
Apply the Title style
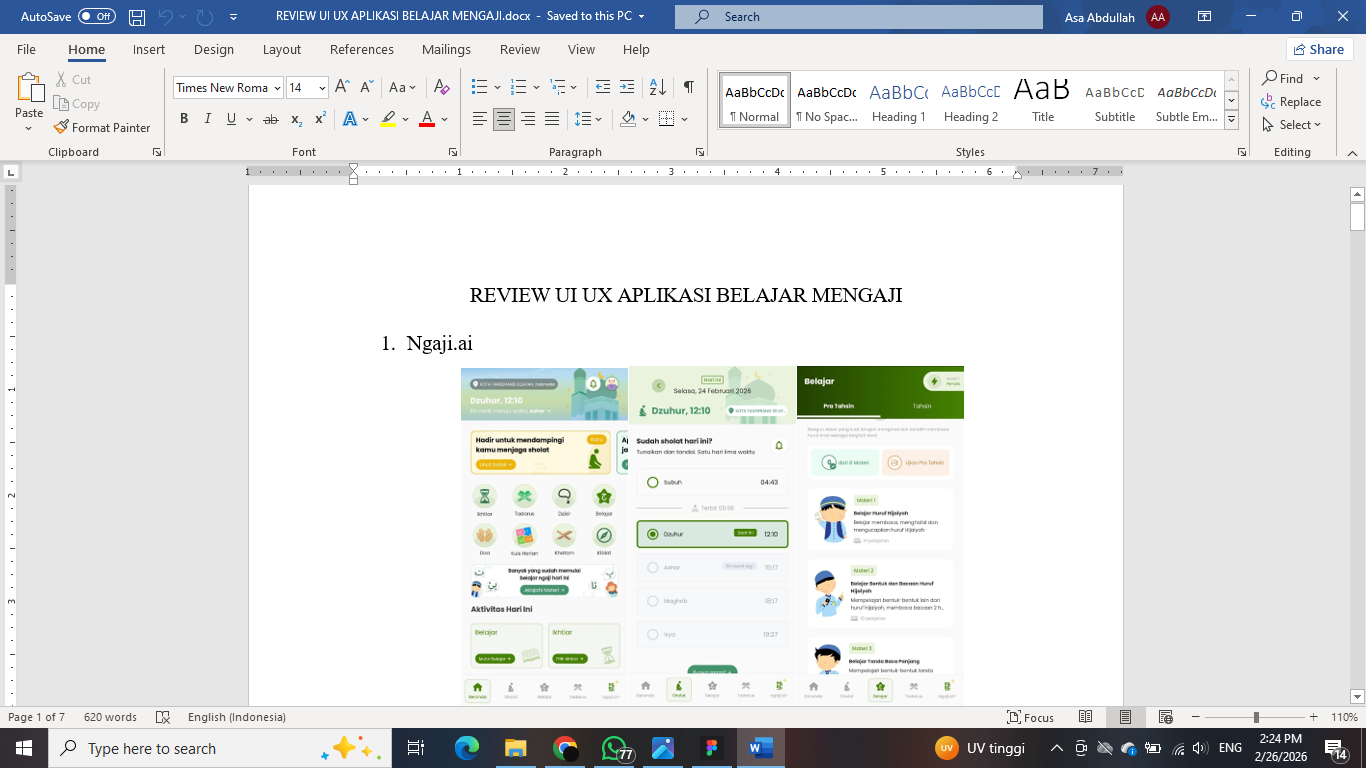[x=1043, y=101]
